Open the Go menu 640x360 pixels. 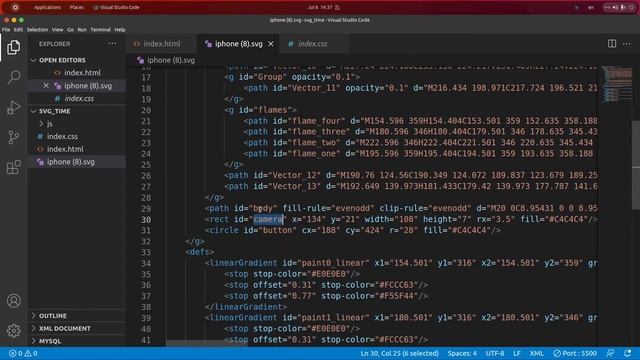70,29
